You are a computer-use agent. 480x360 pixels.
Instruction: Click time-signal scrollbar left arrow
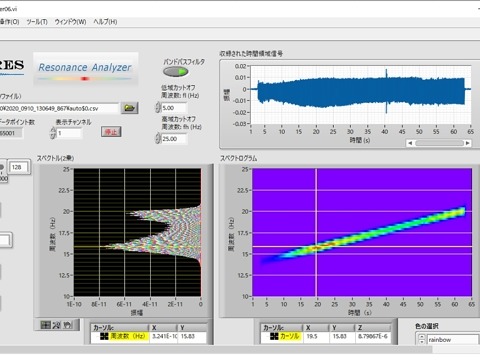[410, 143]
